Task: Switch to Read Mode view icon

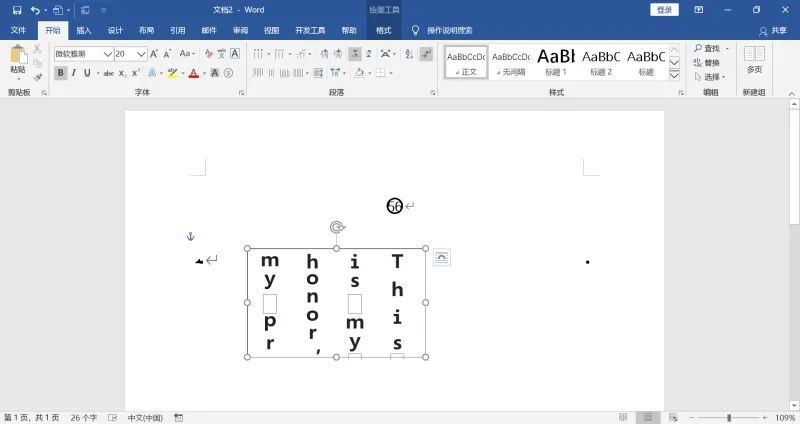Action: click(x=622, y=417)
